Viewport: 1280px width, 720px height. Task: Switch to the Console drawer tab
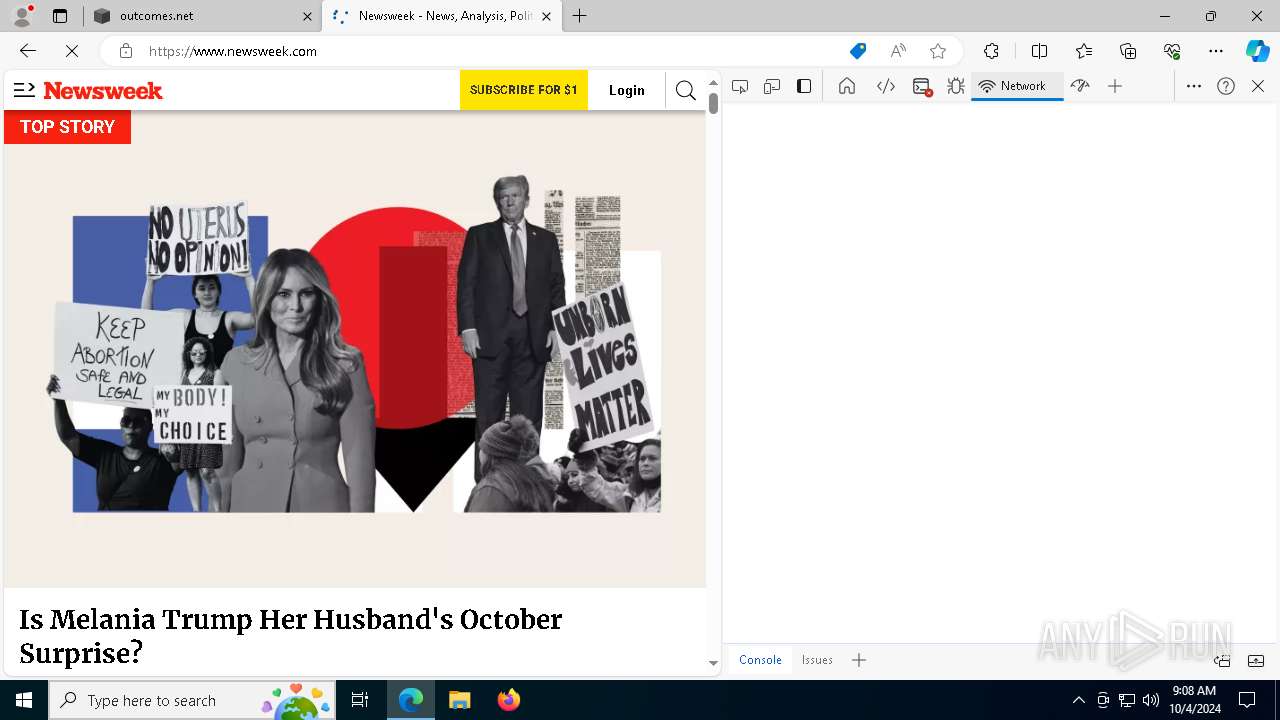[x=760, y=660]
